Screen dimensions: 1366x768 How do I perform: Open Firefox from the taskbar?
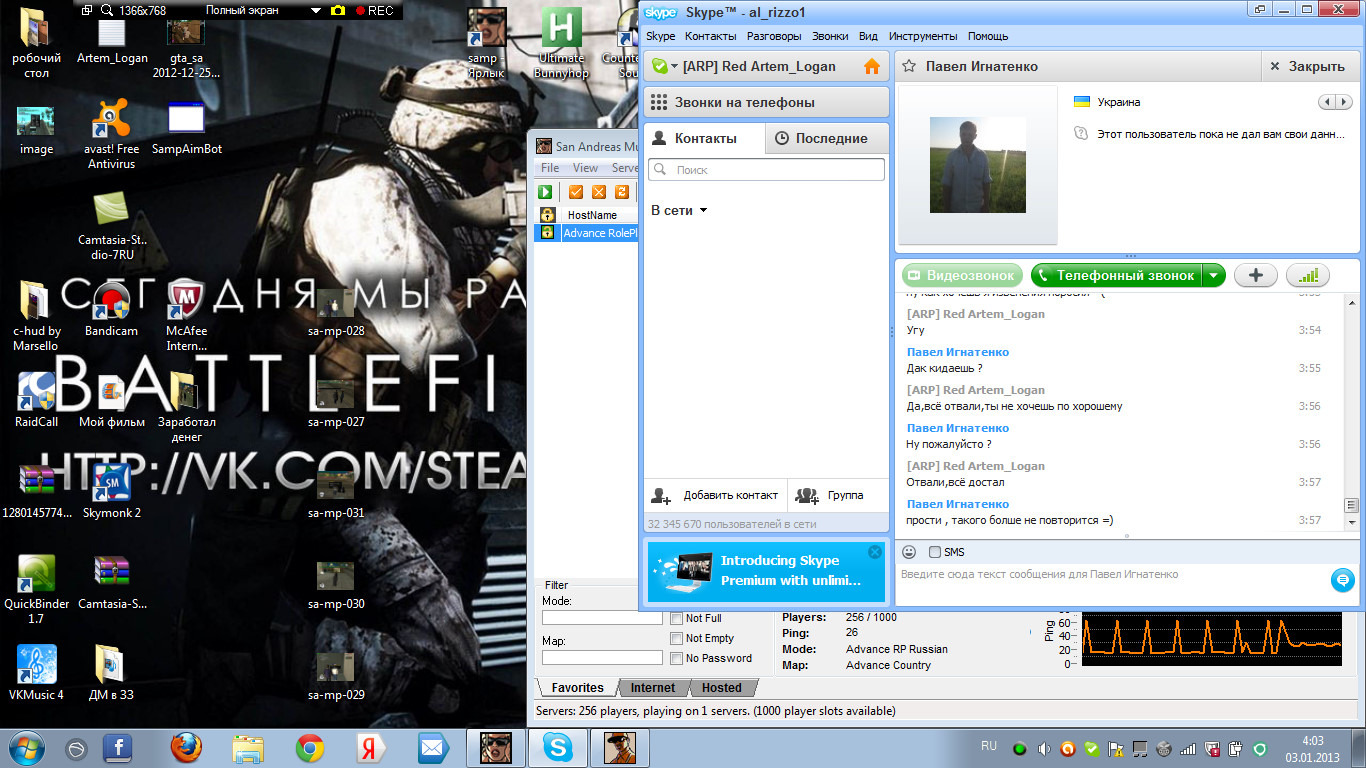(186, 748)
